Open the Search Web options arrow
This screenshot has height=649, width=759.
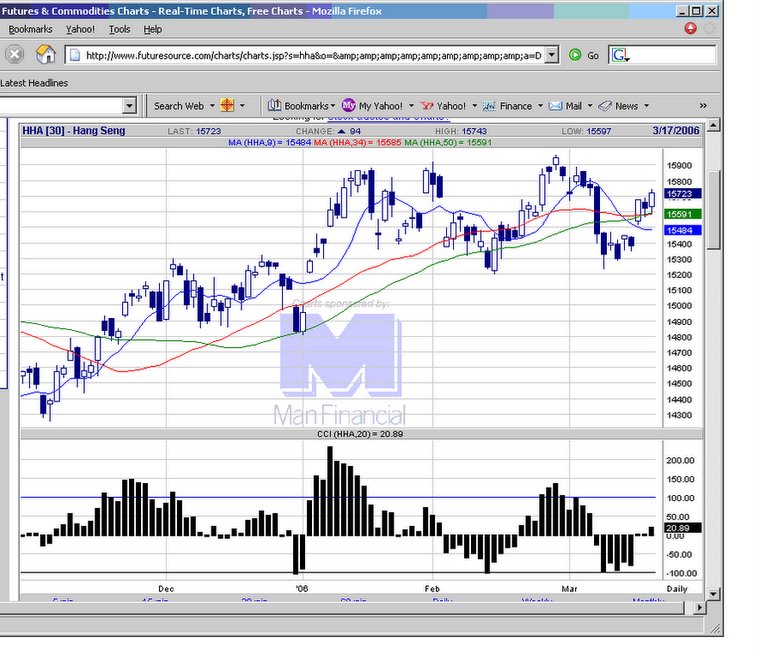tap(212, 106)
